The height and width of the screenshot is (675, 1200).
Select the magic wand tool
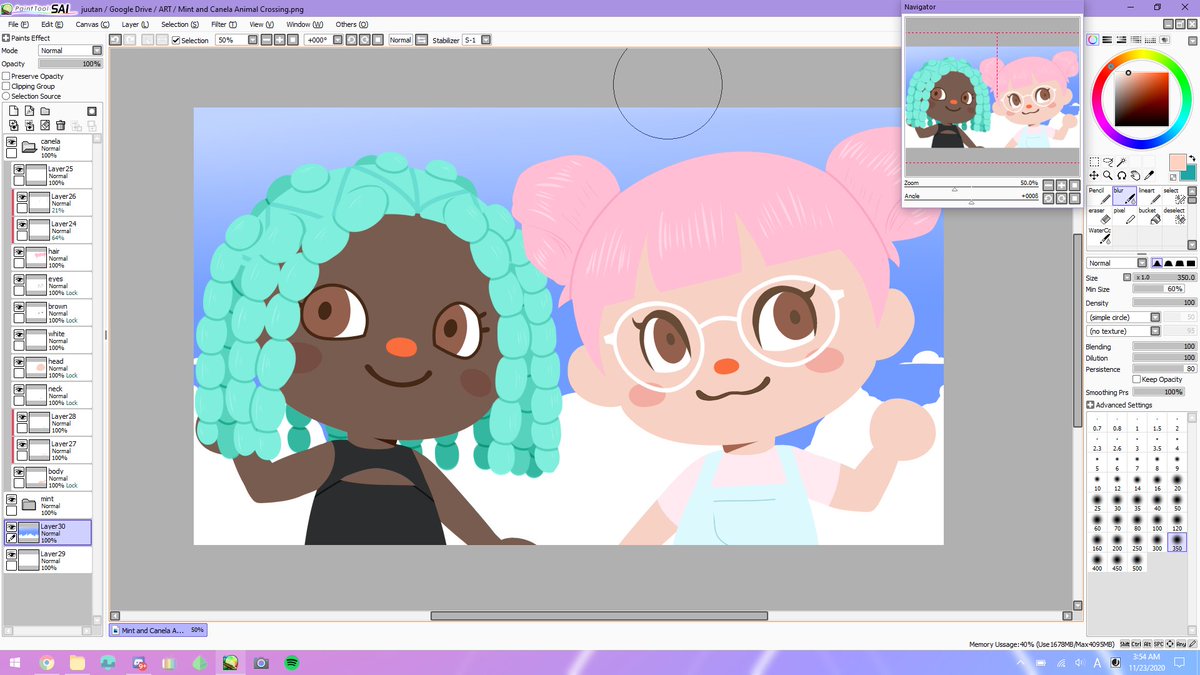click(1122, 162)
